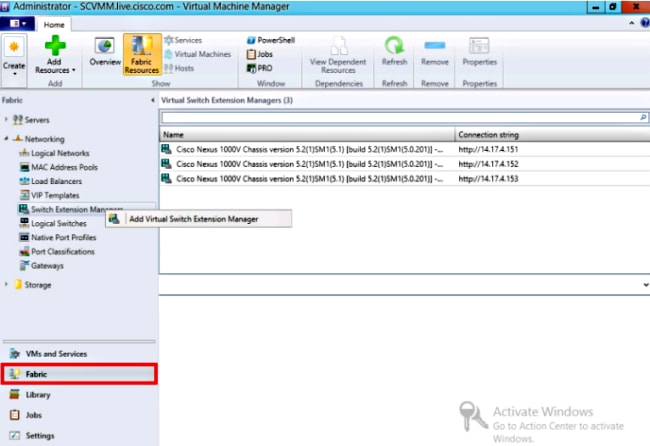Open Properties from the ribbon
The height and width of the screenshot is (446, 650).
pyautogui.click(x=480, y=52)
